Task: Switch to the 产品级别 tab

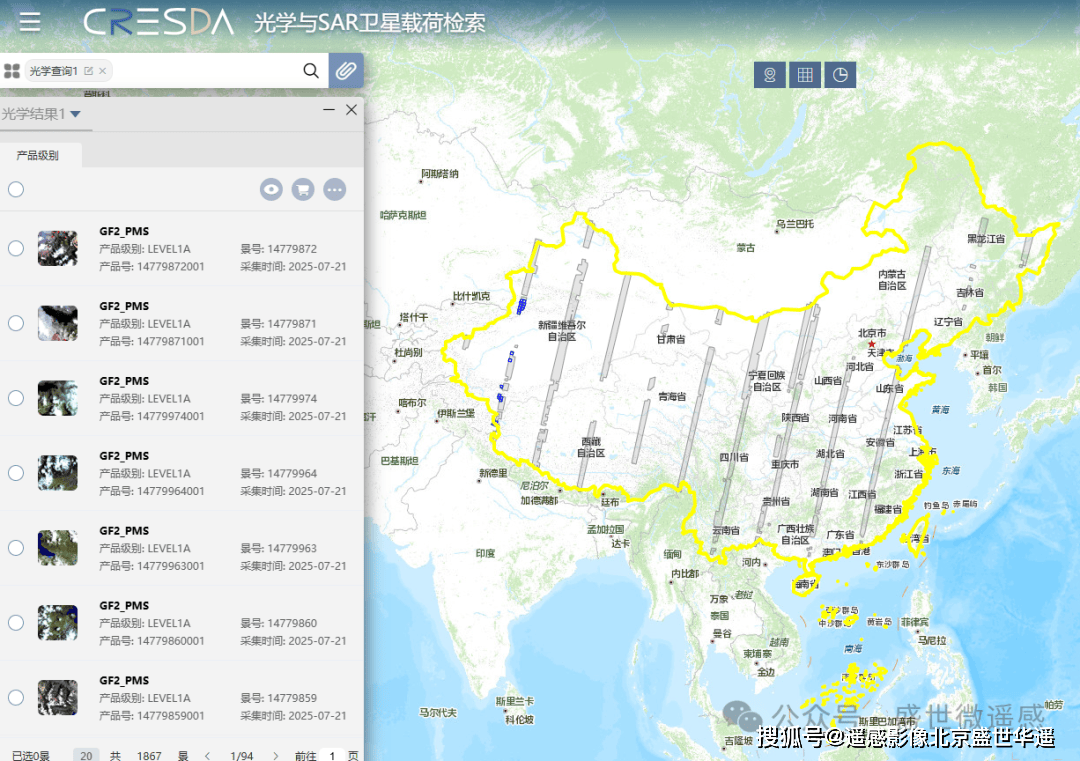Action: click(38, 155)
